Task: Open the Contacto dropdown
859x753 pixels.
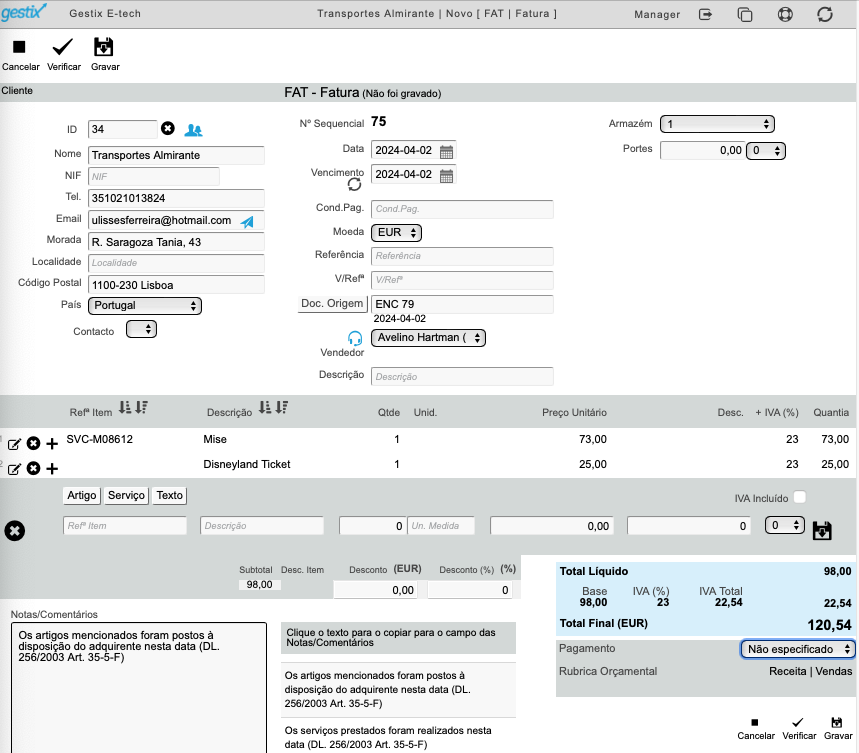Action: click(x=141, y=329)
